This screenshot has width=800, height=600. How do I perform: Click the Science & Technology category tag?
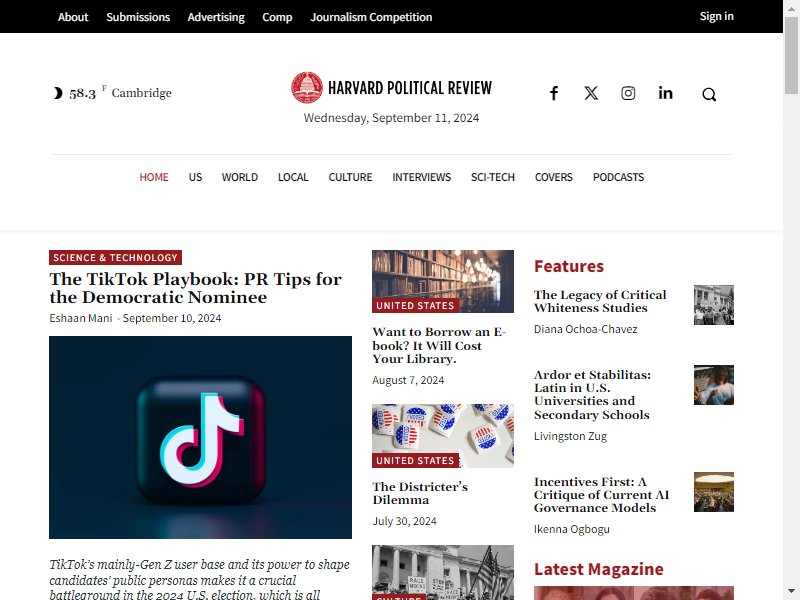pyautogui.click(x=115, y=258)
